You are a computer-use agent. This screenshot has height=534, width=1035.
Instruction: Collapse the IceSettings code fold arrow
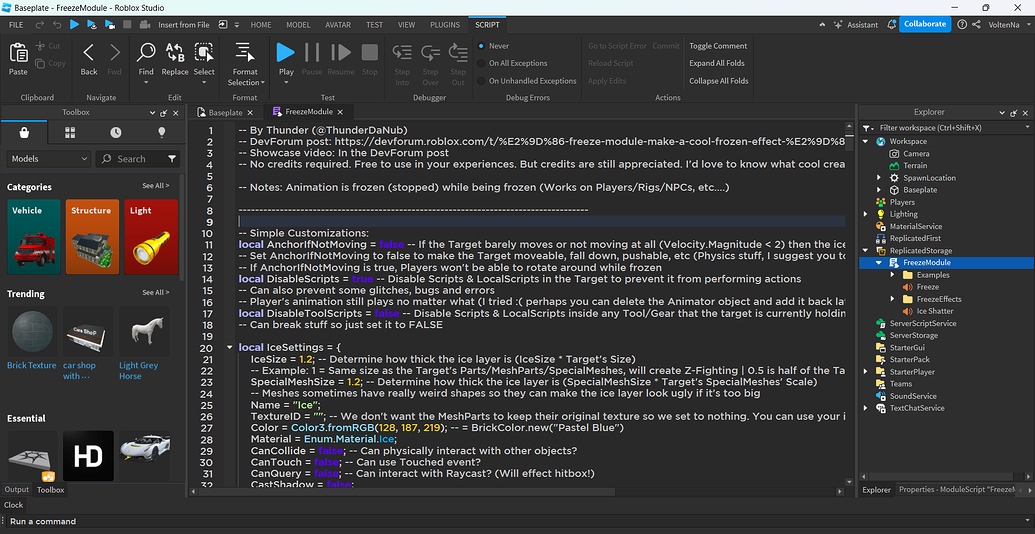pyautogui.click(x=229, y=347)
